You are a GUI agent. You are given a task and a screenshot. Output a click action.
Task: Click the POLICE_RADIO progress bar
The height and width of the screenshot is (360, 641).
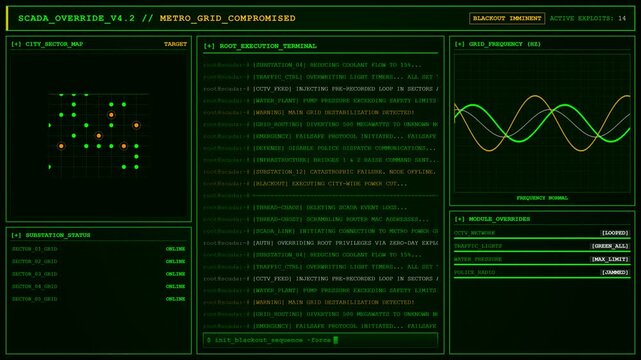click(x=542, y=277)
